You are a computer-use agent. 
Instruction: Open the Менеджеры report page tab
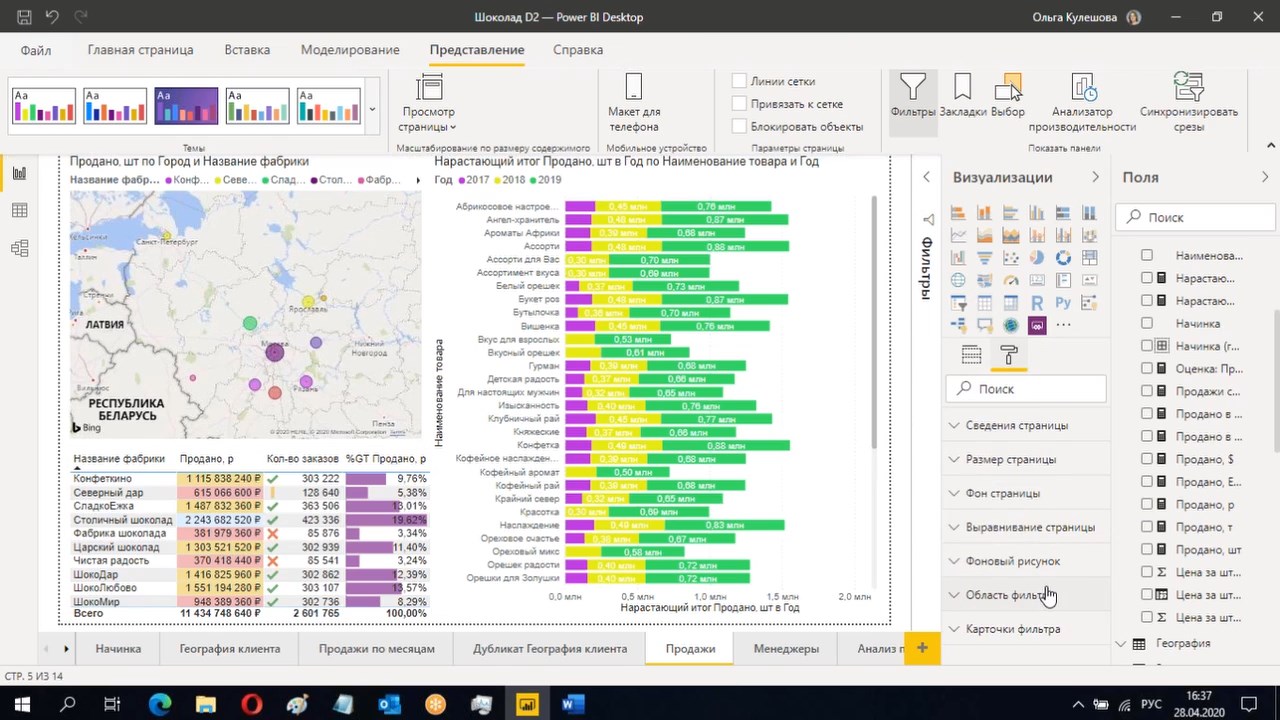(x=786, y=648)
